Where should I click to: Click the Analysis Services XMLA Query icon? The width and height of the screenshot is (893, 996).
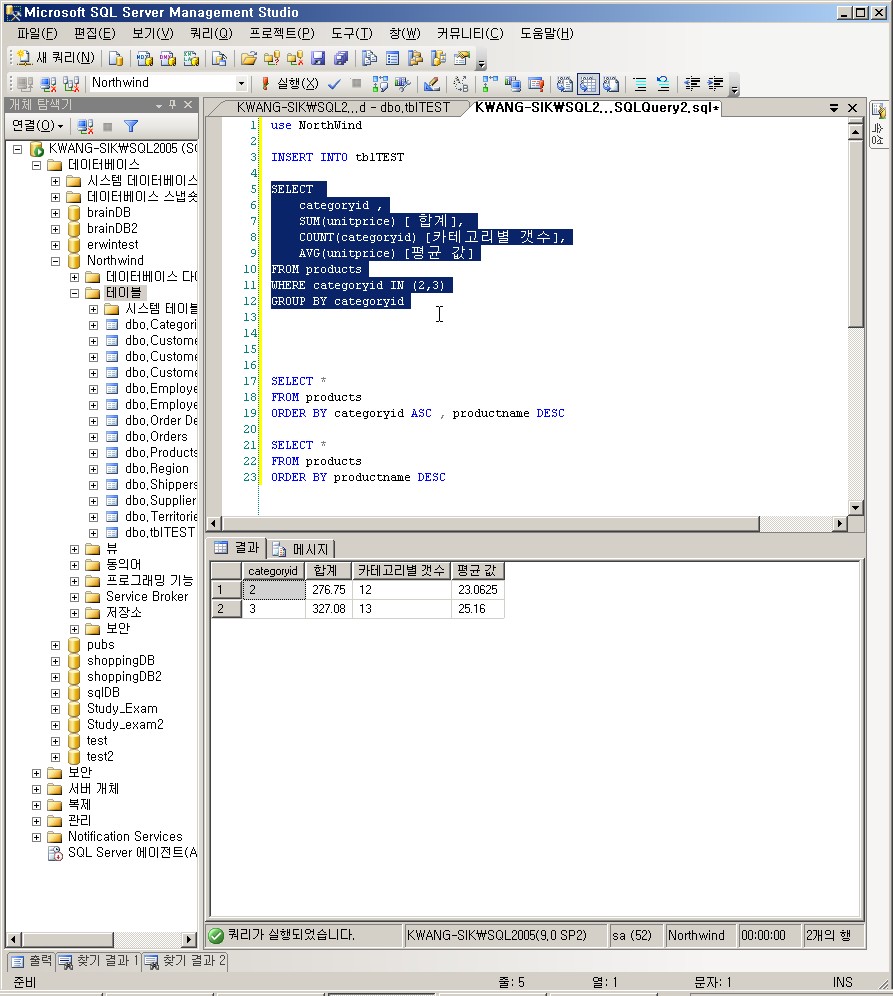click(191, 58)
